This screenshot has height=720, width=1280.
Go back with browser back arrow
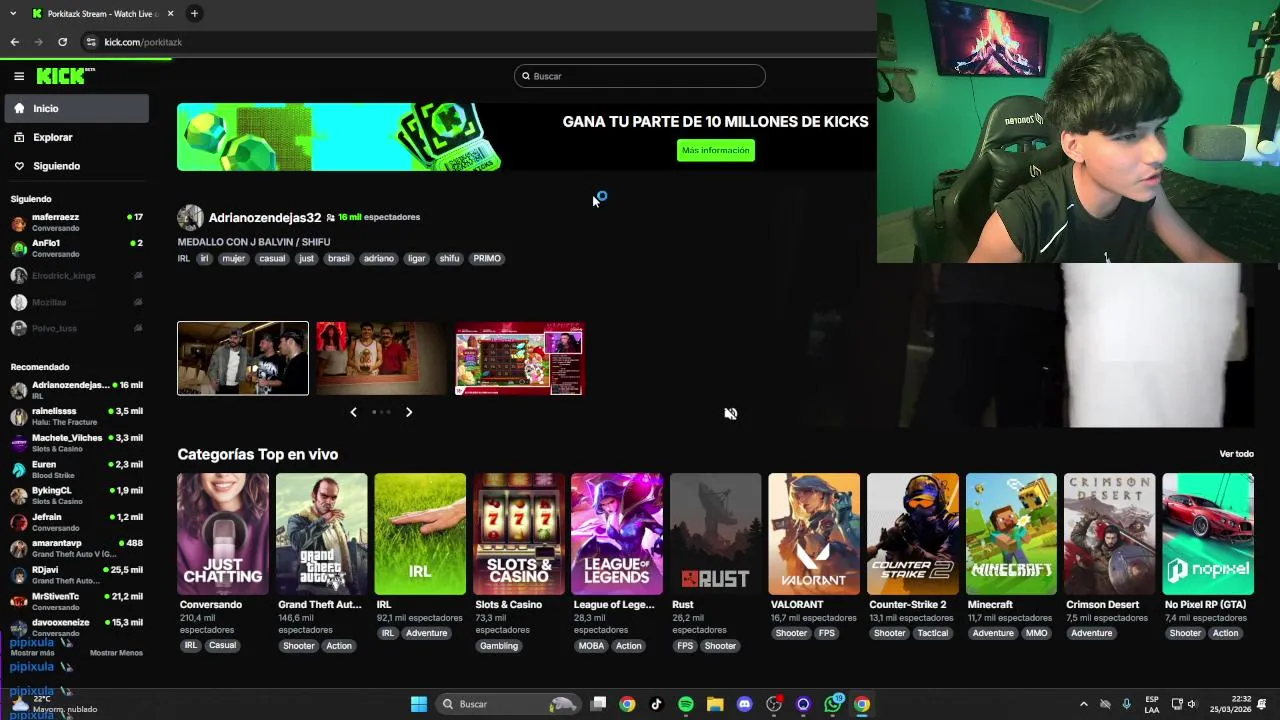click(15, 42)
